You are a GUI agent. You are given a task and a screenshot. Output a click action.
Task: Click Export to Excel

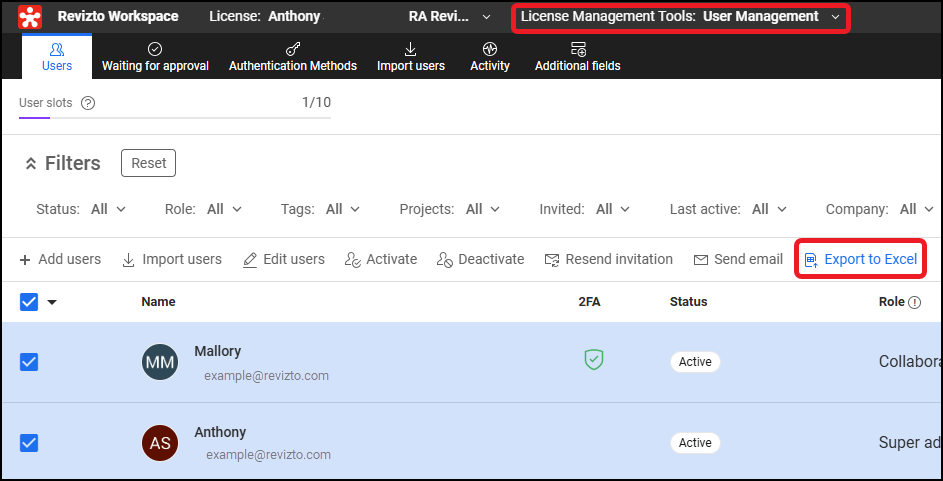(861, 259)
